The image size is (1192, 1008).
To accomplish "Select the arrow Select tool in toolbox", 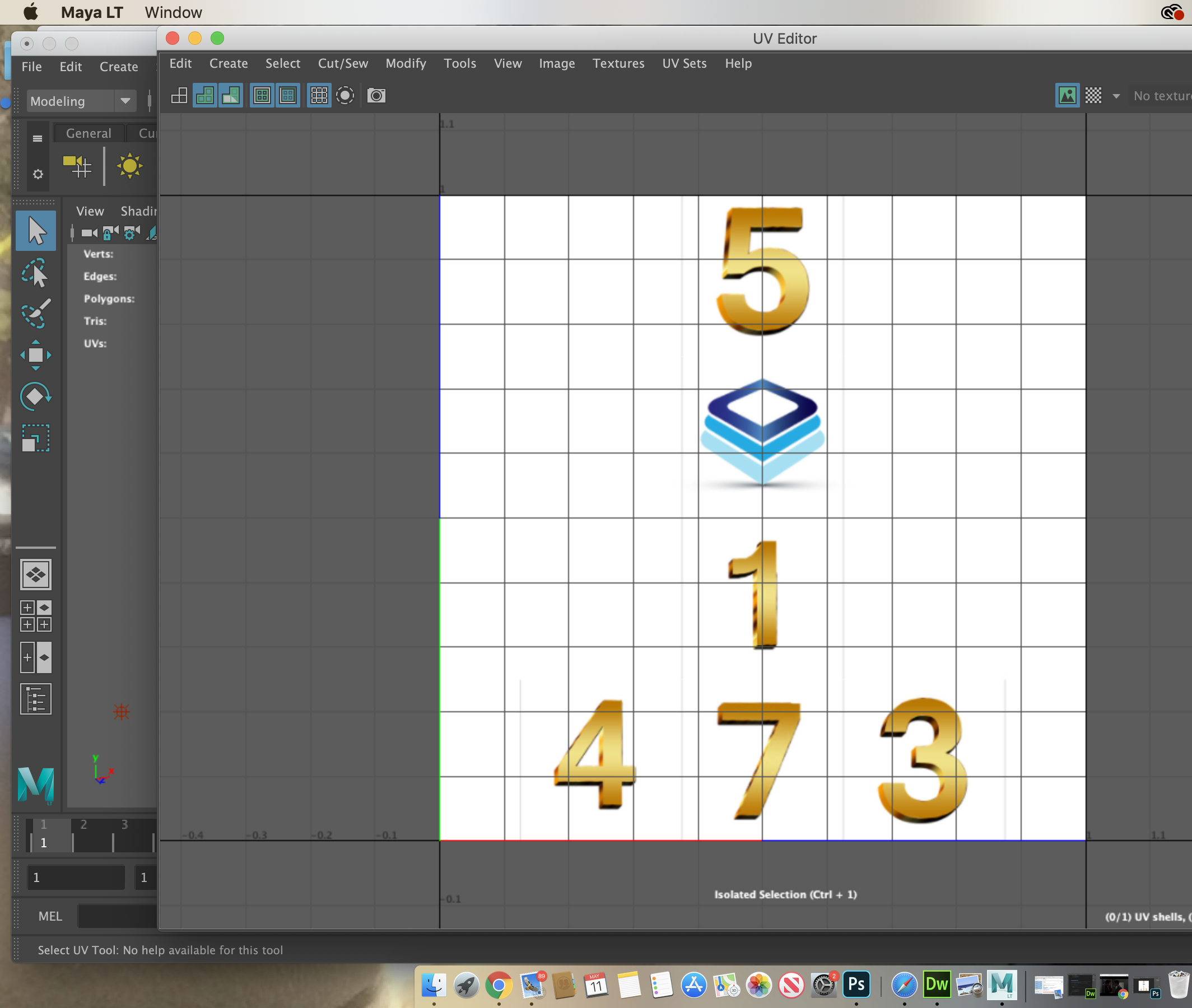I will tap(36, 231).
